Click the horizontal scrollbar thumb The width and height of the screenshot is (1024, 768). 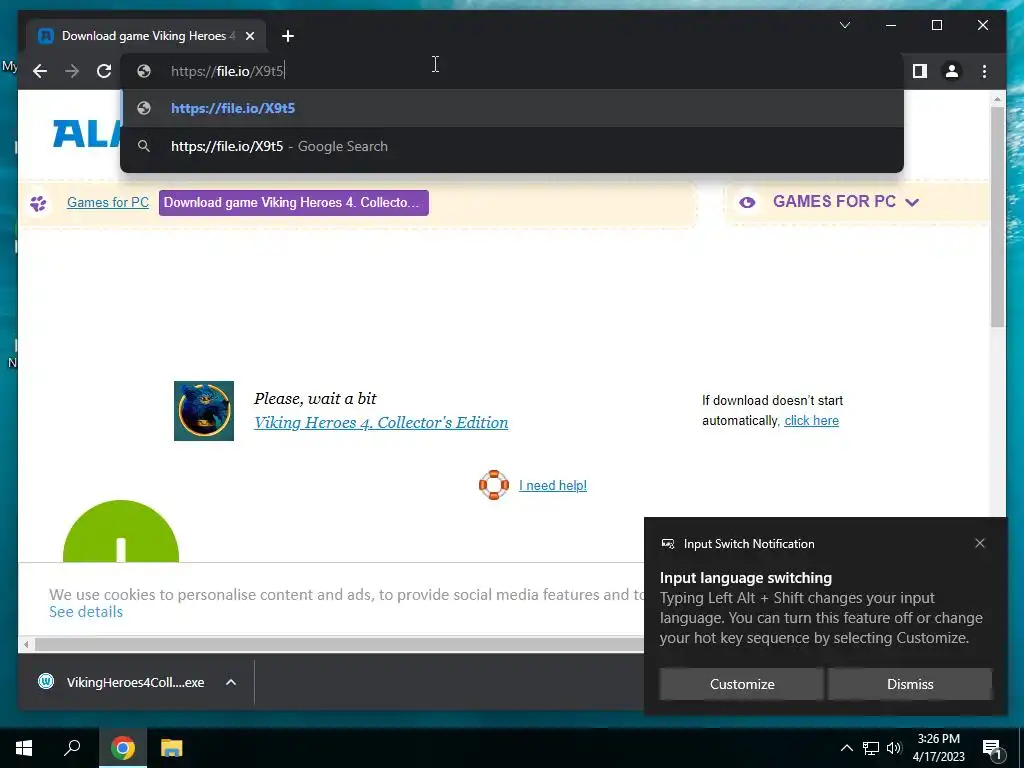(340, 645)
